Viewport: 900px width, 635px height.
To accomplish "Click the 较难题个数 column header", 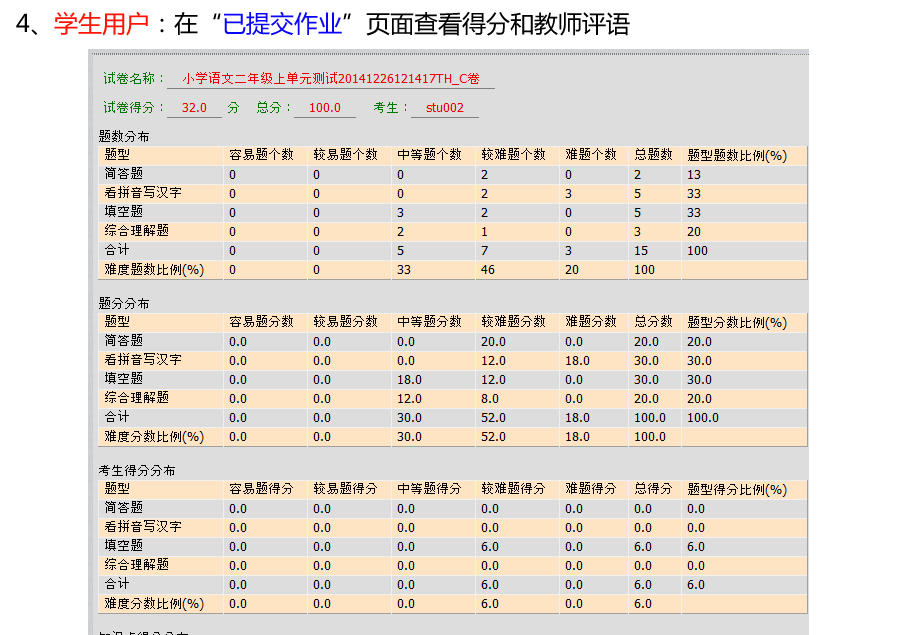I will (x=513, y=155).
